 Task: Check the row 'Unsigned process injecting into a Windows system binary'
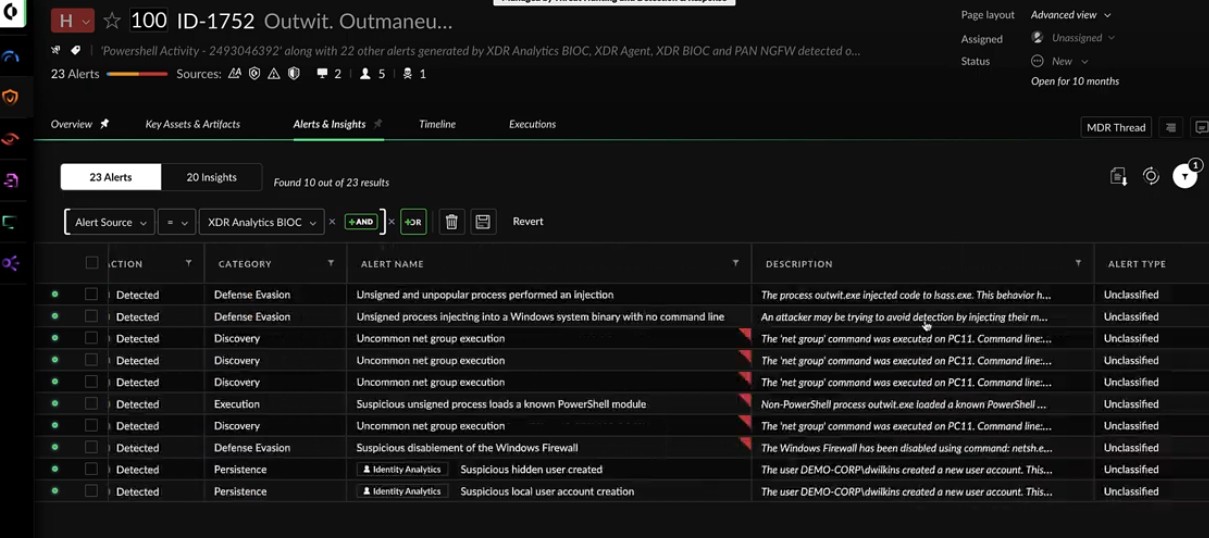(x=92, y=317)
